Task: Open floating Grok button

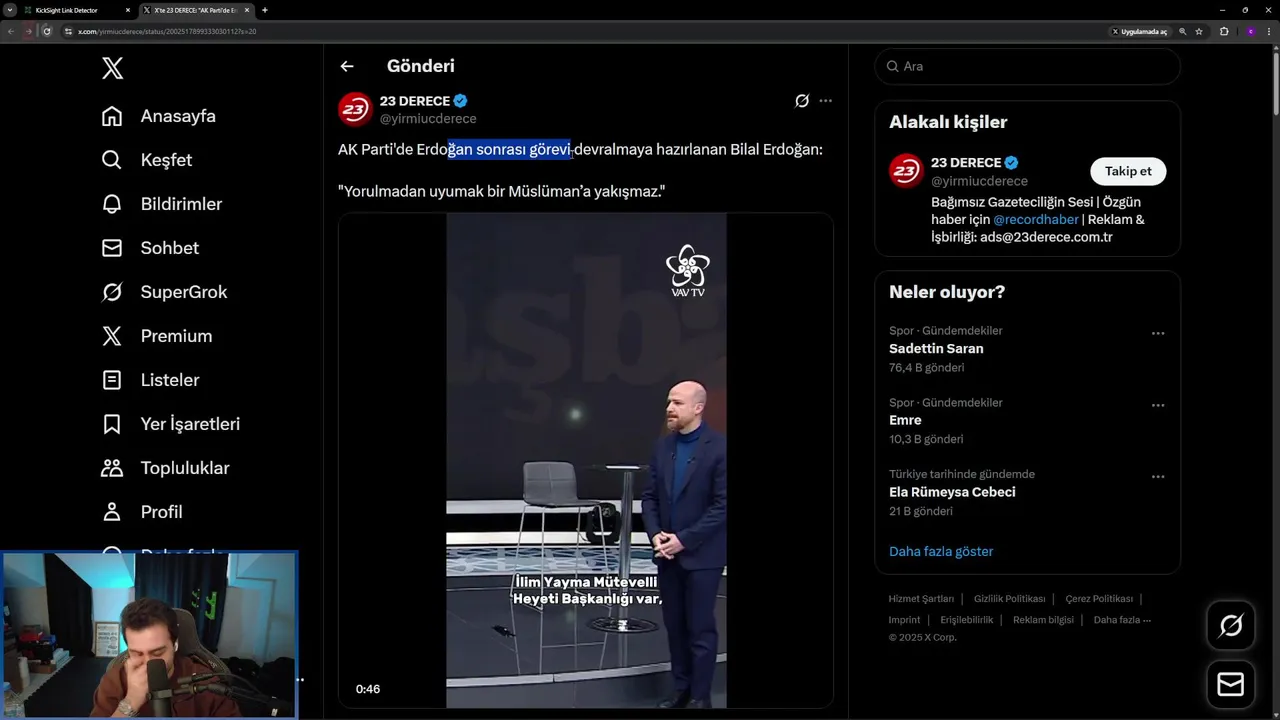Action: (1231, 626)
